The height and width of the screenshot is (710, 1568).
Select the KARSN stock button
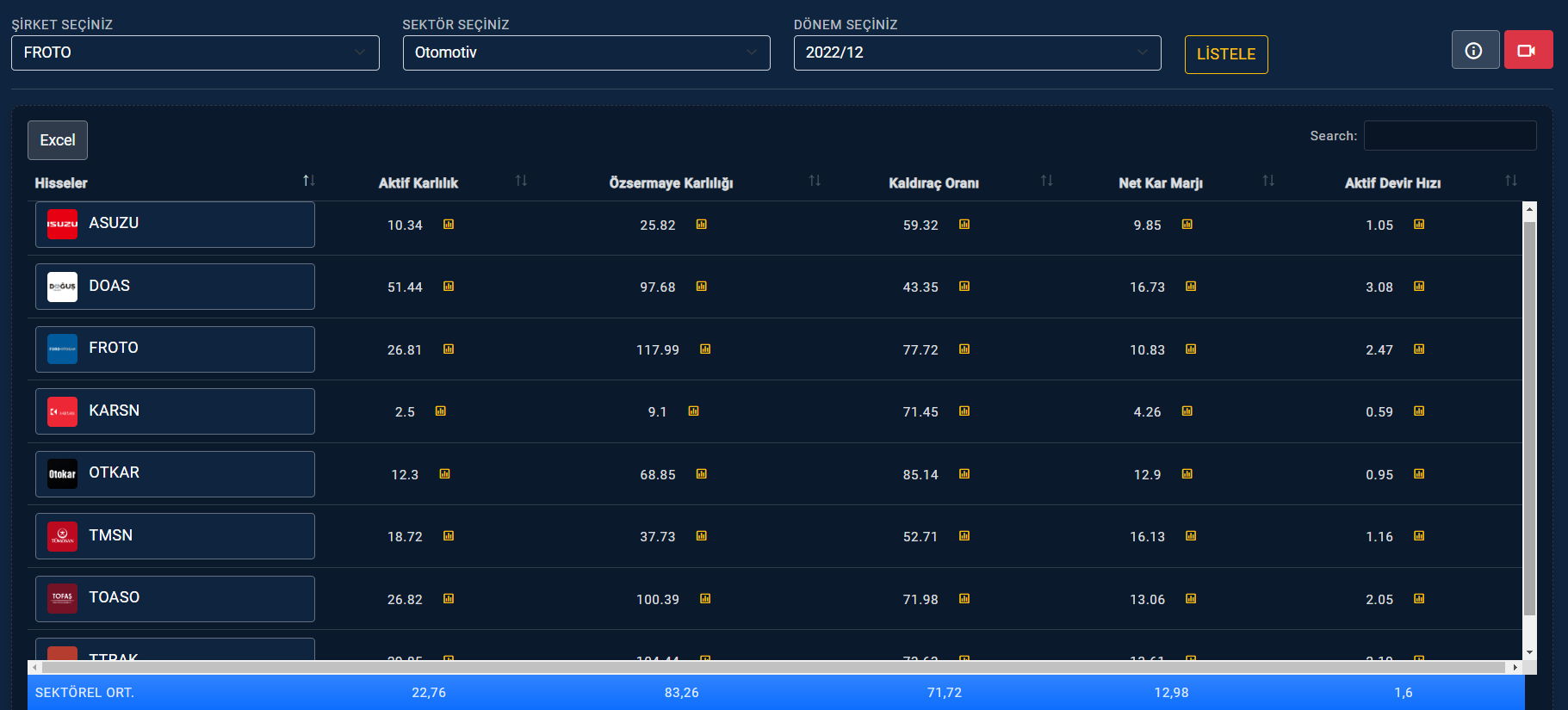pyautogui.click(x=175, y=411)
